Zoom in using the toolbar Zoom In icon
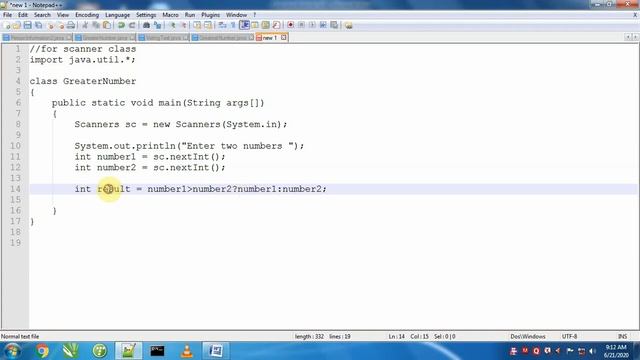 click(x=173, y=25)
